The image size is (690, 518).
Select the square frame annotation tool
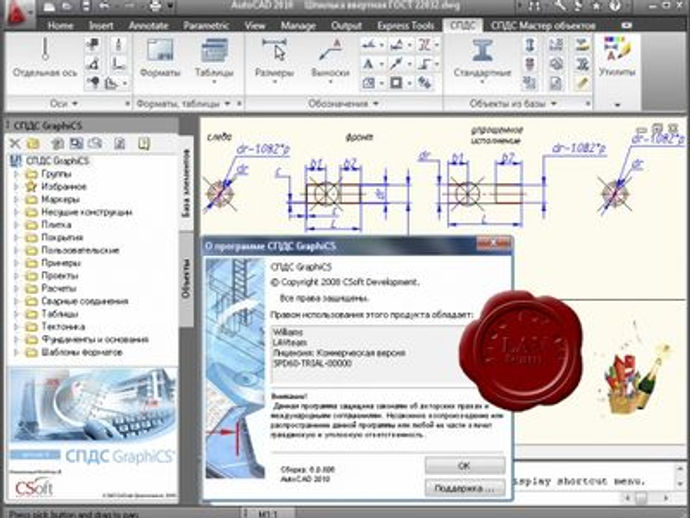[396, 83]
